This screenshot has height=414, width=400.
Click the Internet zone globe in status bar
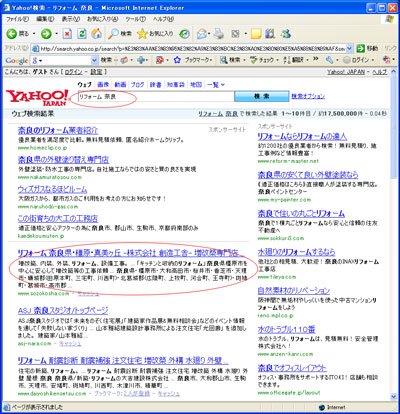(322, 407)
